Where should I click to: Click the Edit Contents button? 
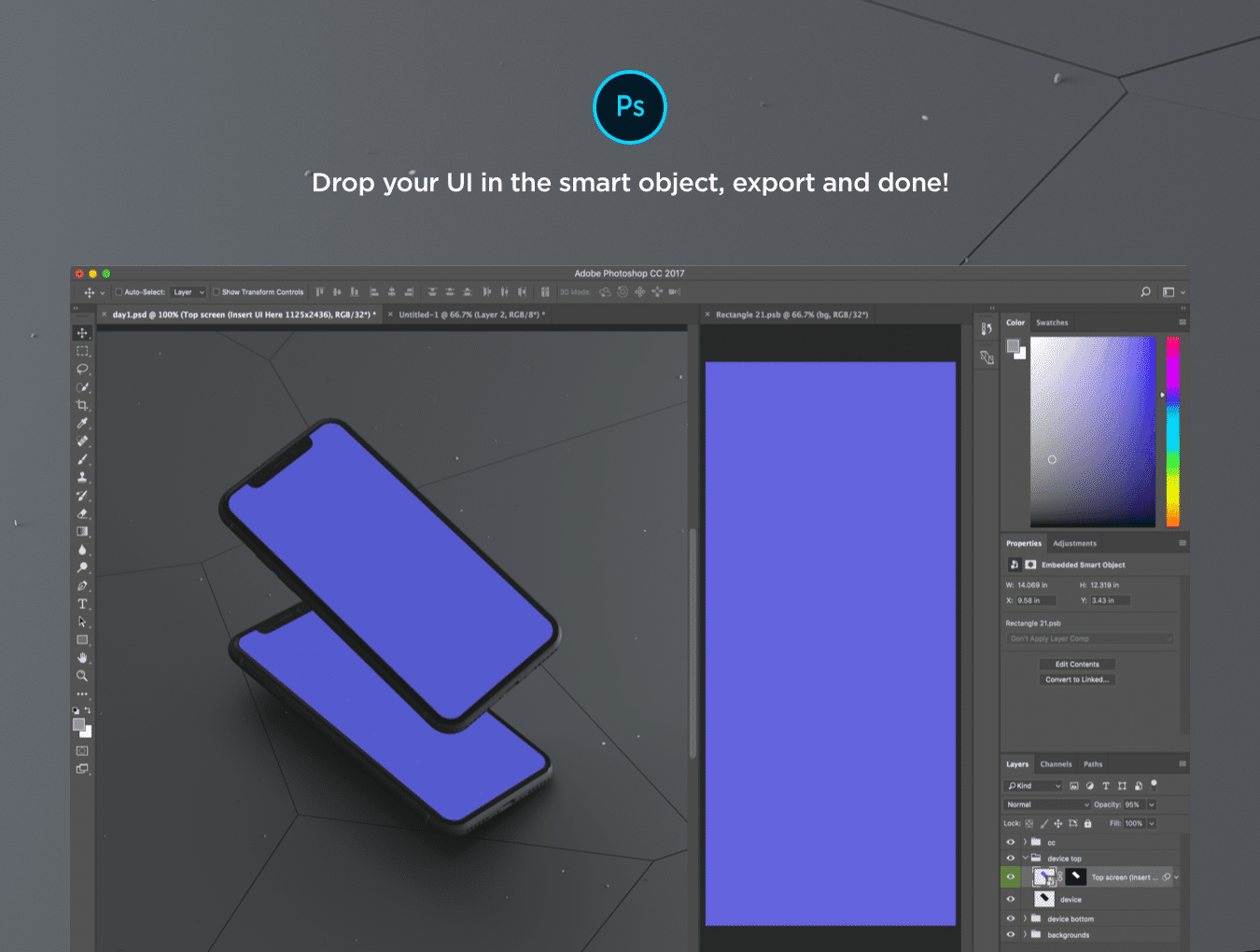(x=1077, y=665)
